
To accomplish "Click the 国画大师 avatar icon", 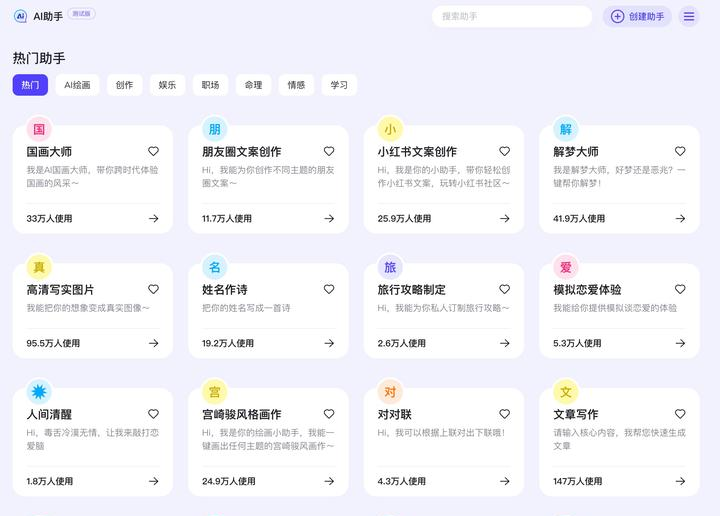I will pos(39,129).
